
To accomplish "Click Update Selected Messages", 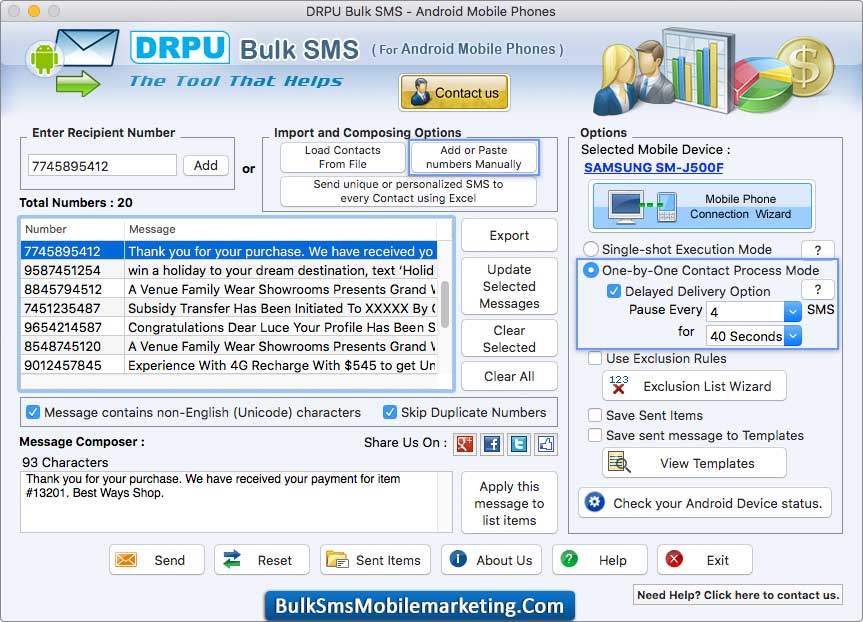I will coord(509,286).
